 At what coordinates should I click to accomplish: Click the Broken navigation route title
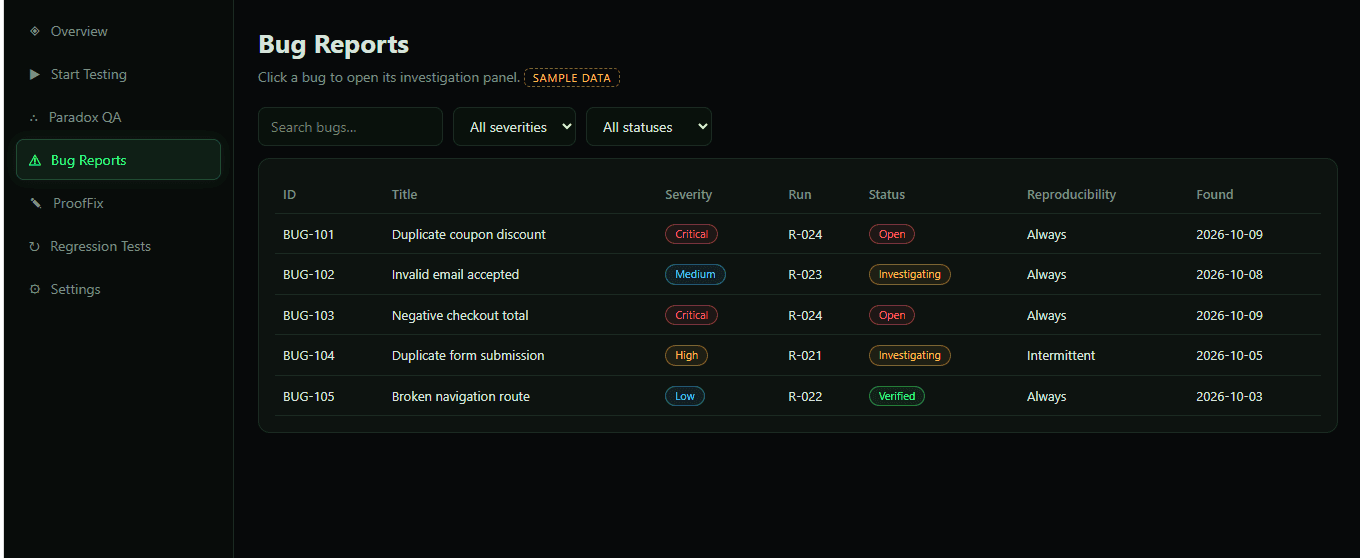click(461, 397)
